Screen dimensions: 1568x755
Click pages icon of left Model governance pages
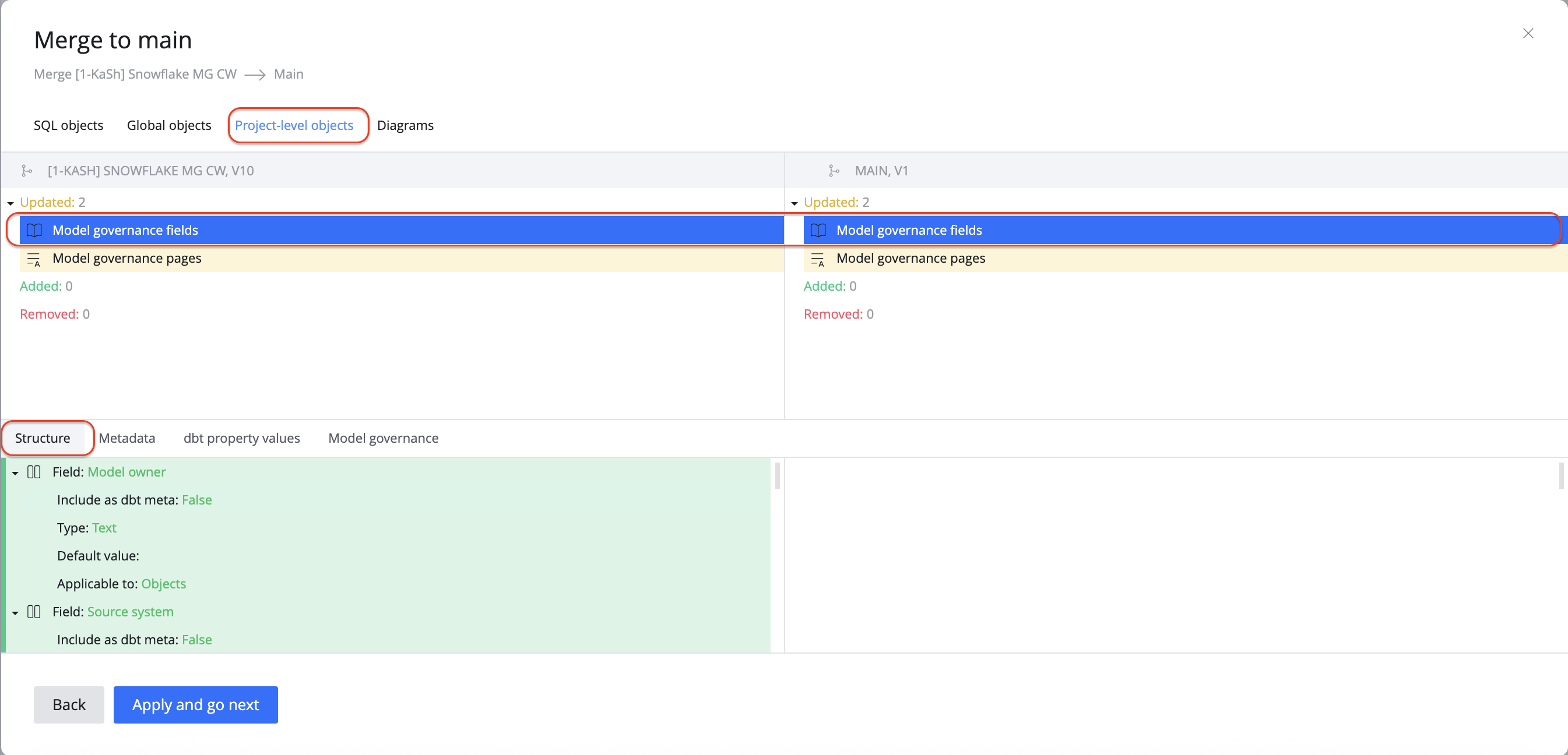(x=34, y=259)
